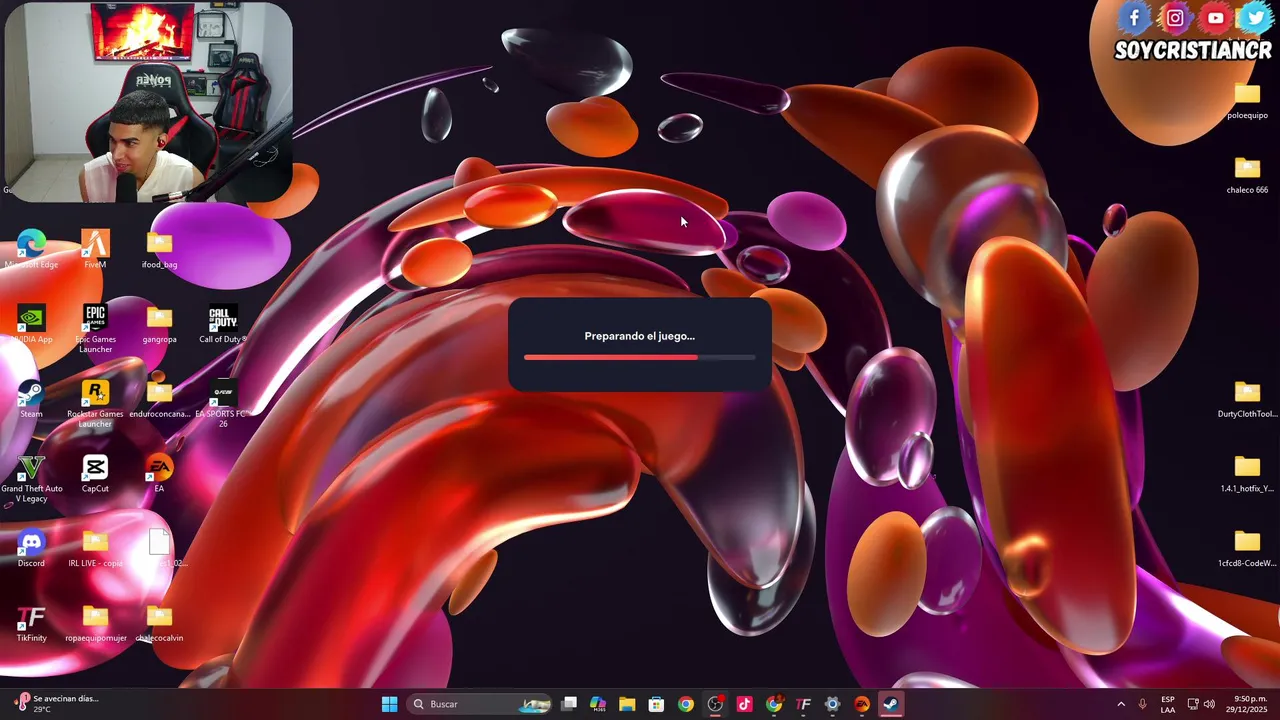Switch to OBS Studio in the taskbar

point(715,704)
